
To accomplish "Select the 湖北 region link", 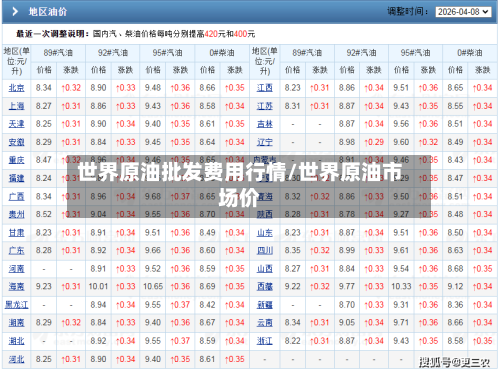I will coord(16,341).
